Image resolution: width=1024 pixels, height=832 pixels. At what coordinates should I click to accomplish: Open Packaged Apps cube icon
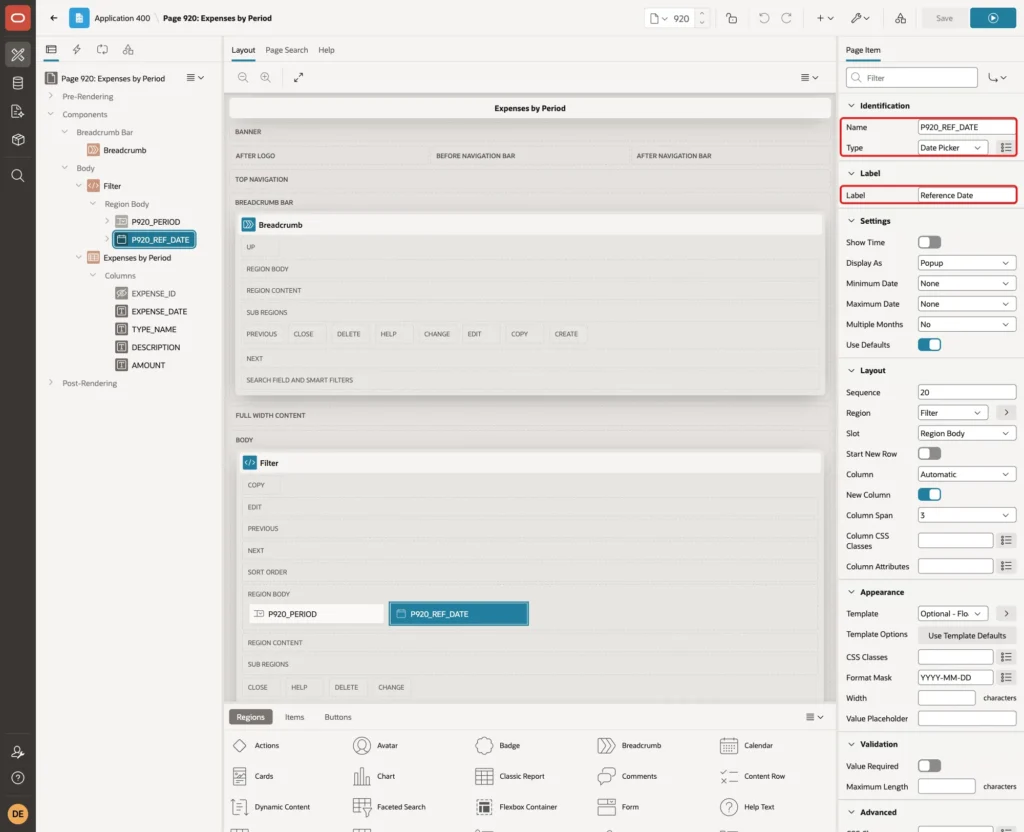pos(18,140)
